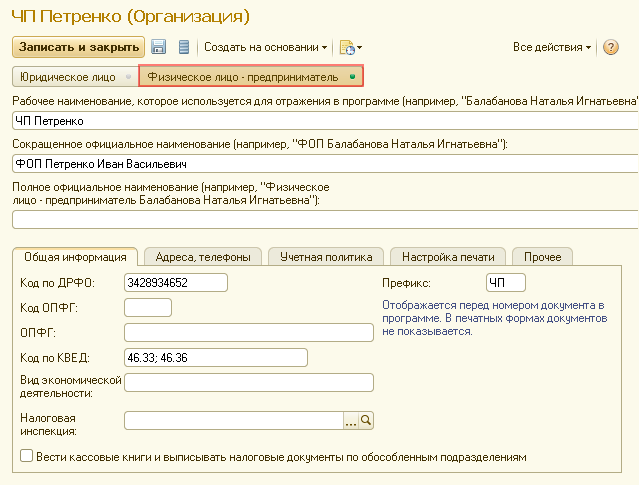Open the Все действия menu
The width and height of the screenshot is (639, 485).
point(551,47)
